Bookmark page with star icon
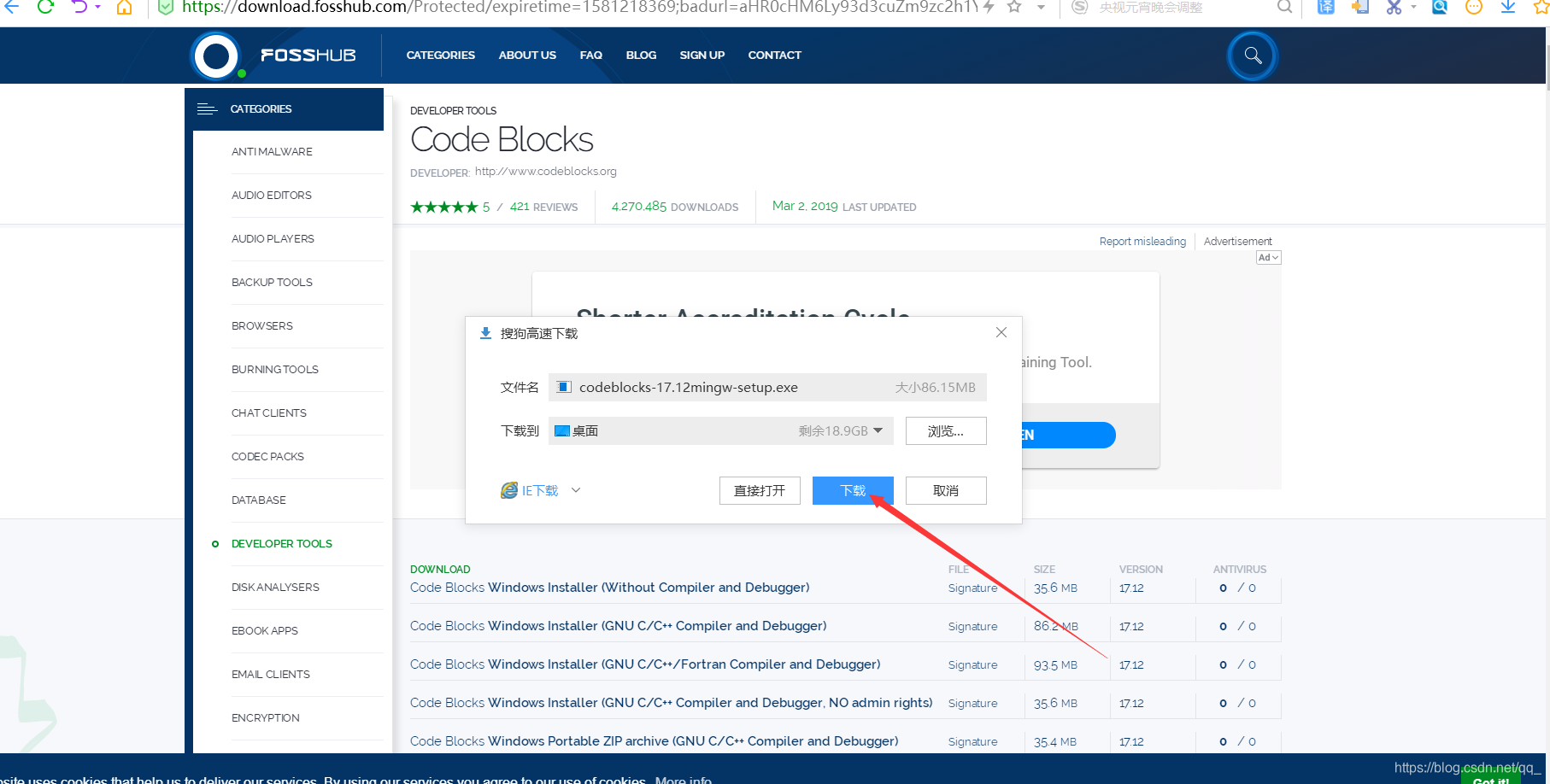Screen dimensions: 1550x784 pyautogui.click(x=1014, y=7)
